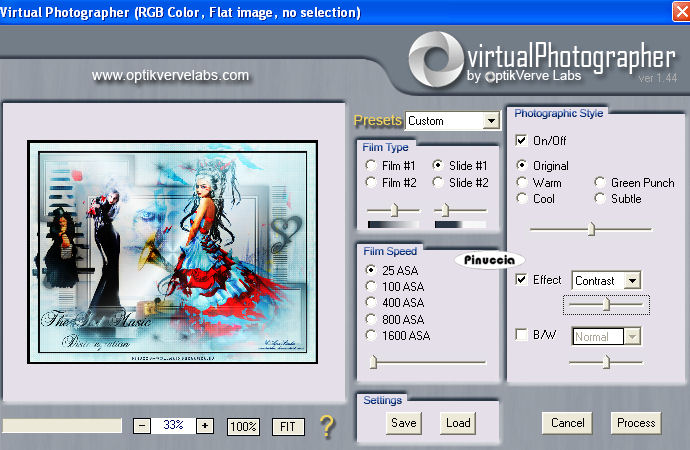Click the Film type slider handle
Screen dimensions: 690x450
[395, 210]
